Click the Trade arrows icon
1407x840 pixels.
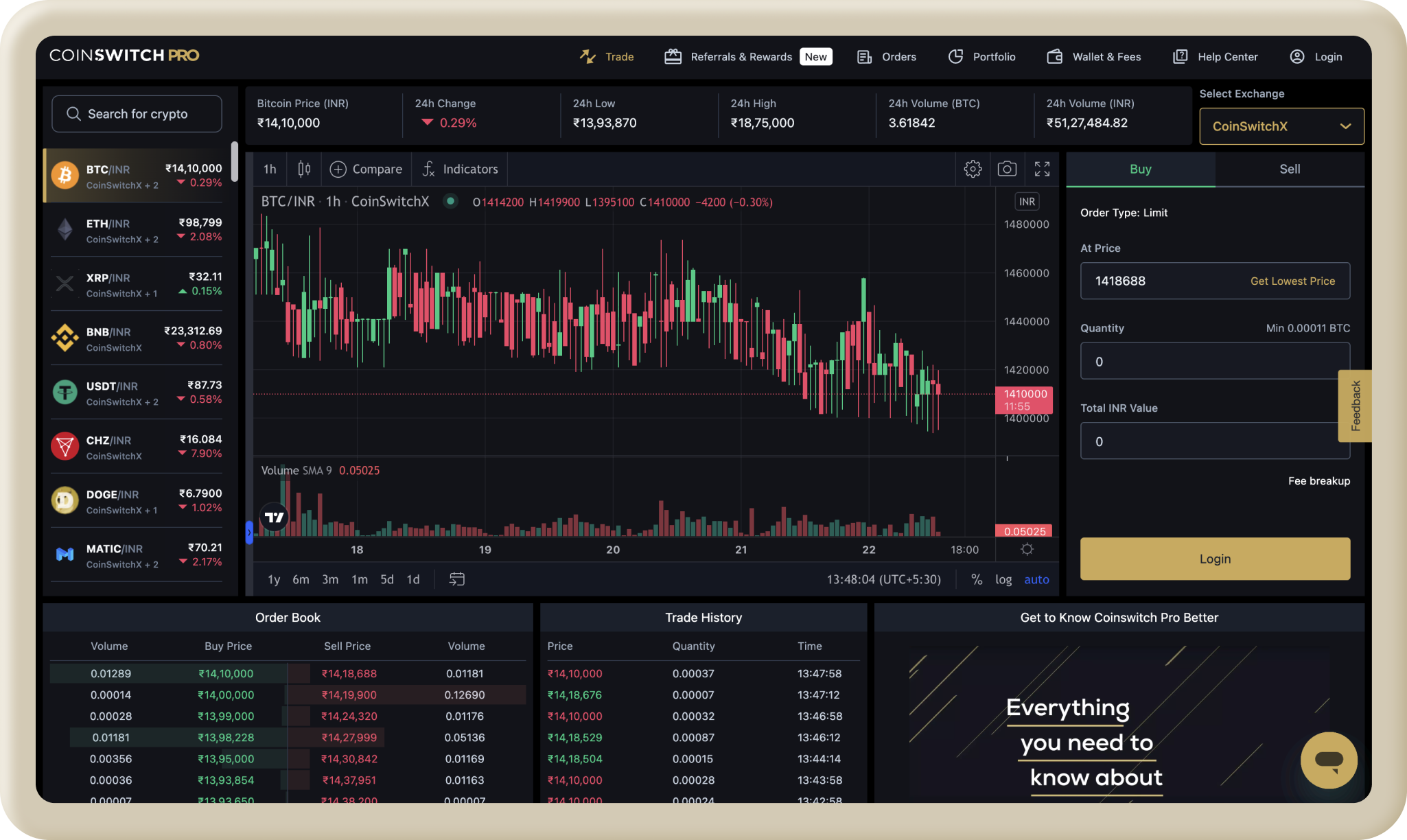click(x=588, y=56)
